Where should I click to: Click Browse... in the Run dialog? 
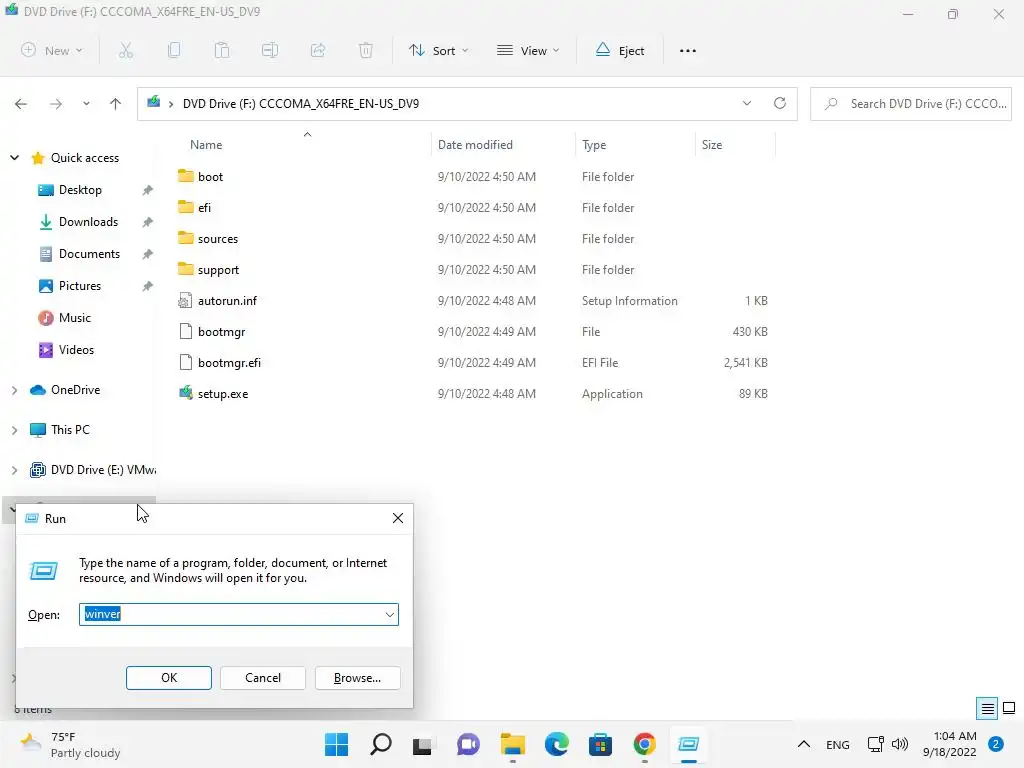coord(357,678)
